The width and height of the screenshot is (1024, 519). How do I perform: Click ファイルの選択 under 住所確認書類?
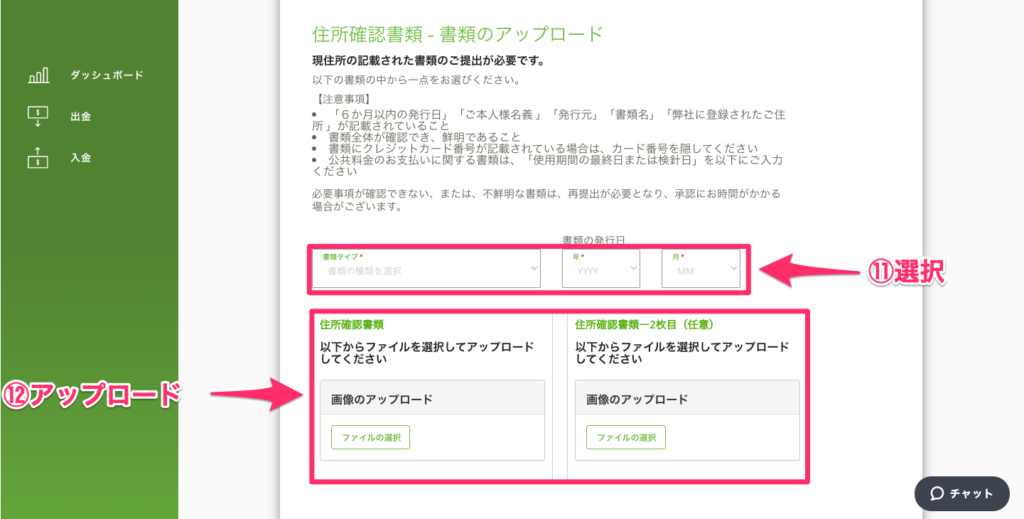371,438
